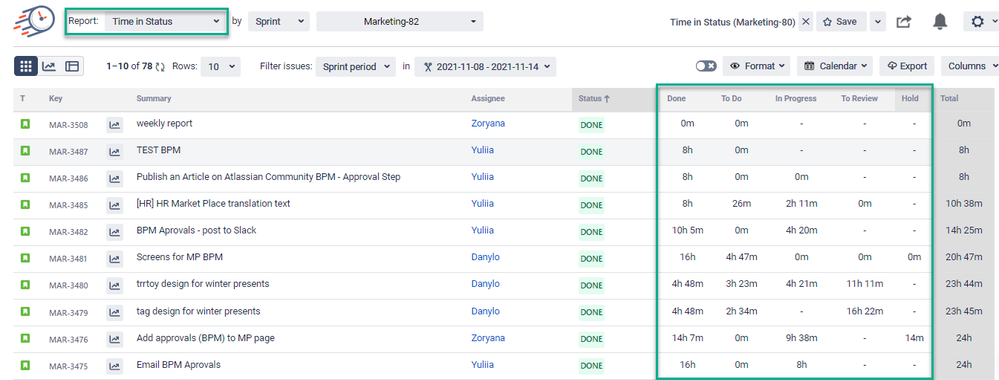Open issue key MAR-3487
This screenshot has width=999, height=380.
point(68,152)
